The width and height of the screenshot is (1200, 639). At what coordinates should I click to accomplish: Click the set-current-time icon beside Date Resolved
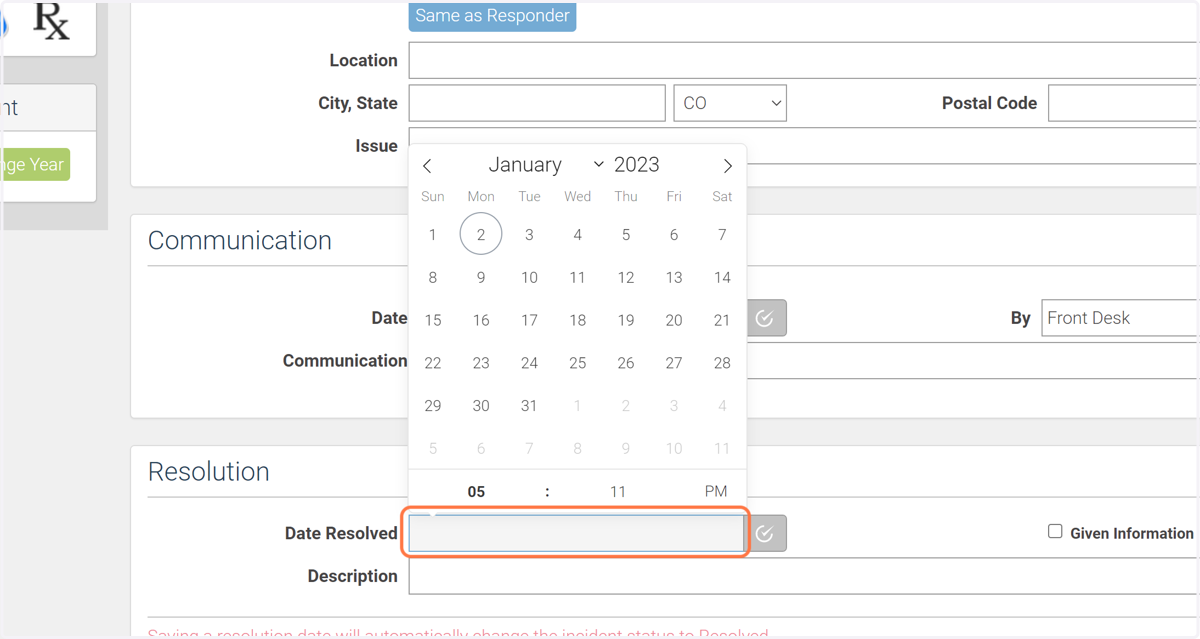[766, 534]
